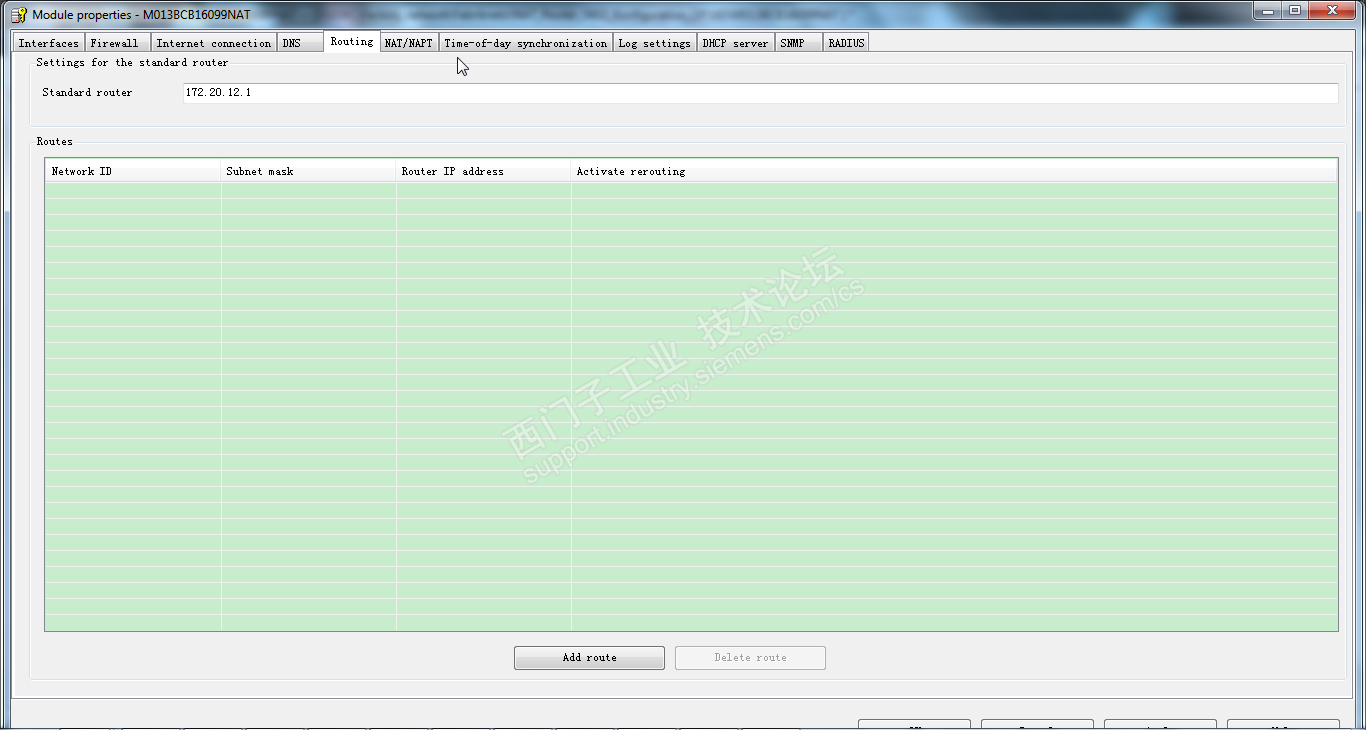Screen dimensions: 1366x730
Task: Click the Network ID column header
Action: click(x=133, y=171)
